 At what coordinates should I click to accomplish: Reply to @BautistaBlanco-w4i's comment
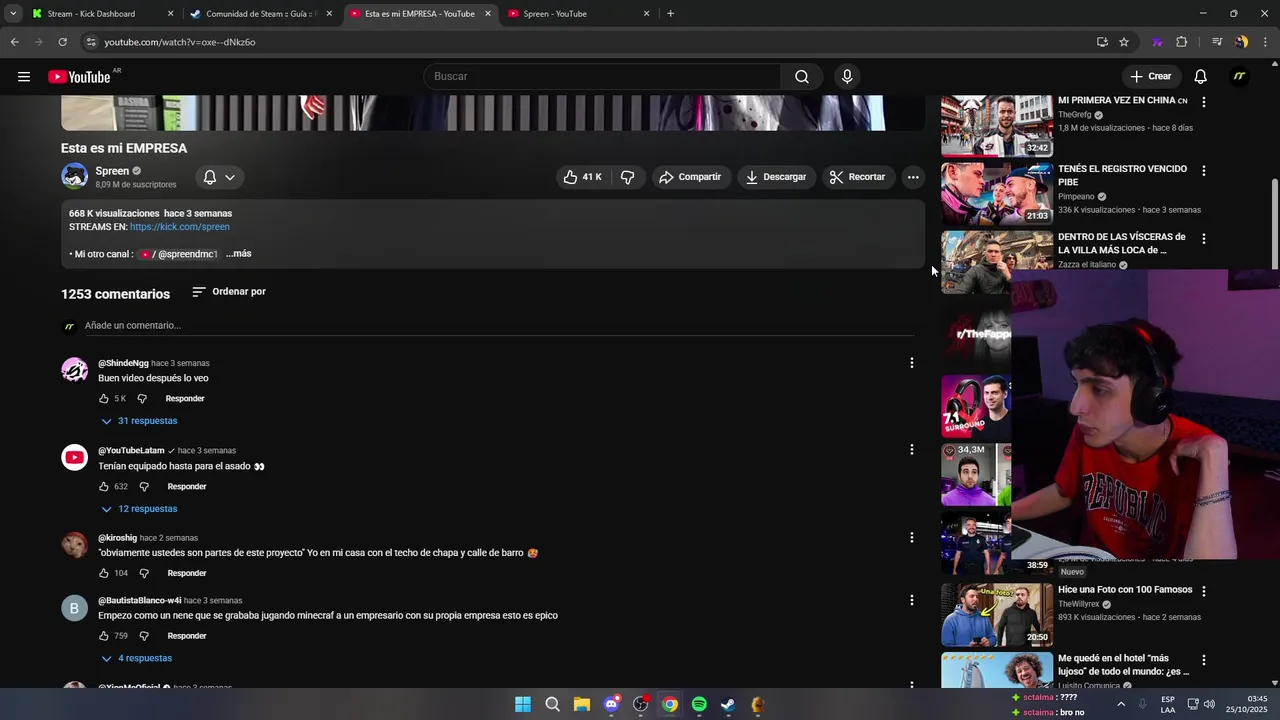click(187, 636)
